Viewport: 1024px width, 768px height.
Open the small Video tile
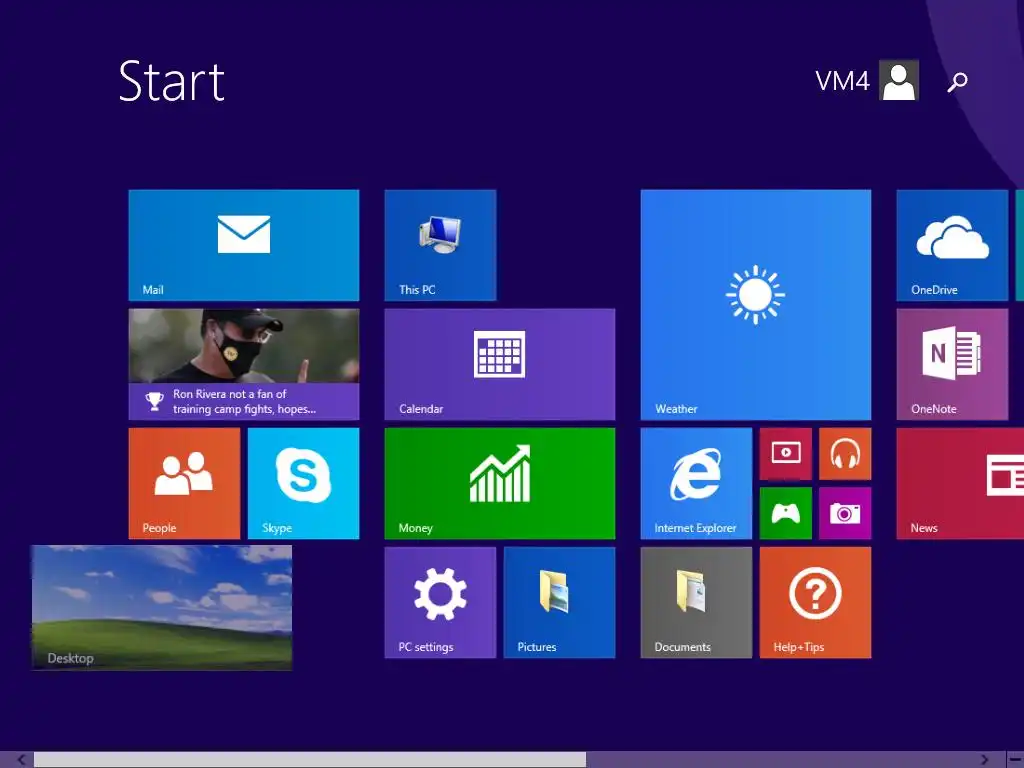[x=786, y=454]
